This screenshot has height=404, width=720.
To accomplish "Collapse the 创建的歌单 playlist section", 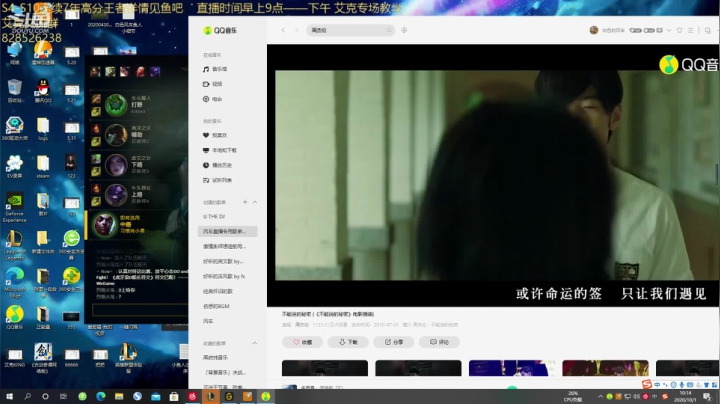I will [255, 202].
